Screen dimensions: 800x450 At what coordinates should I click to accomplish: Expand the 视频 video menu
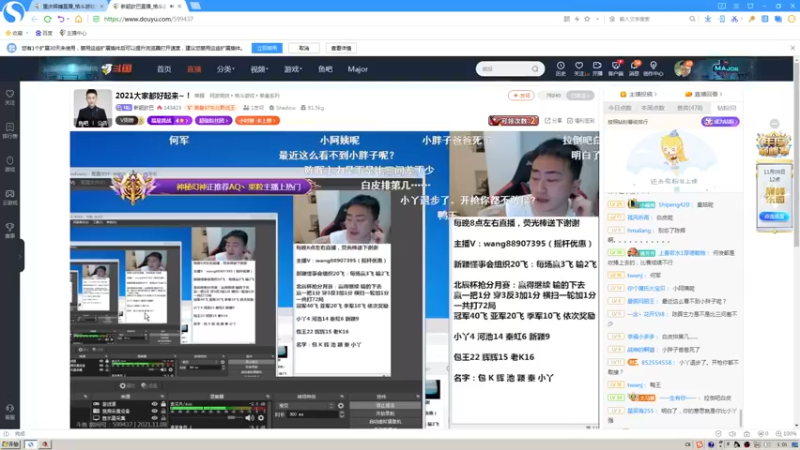pyautogui.click(x=259, y=69)
